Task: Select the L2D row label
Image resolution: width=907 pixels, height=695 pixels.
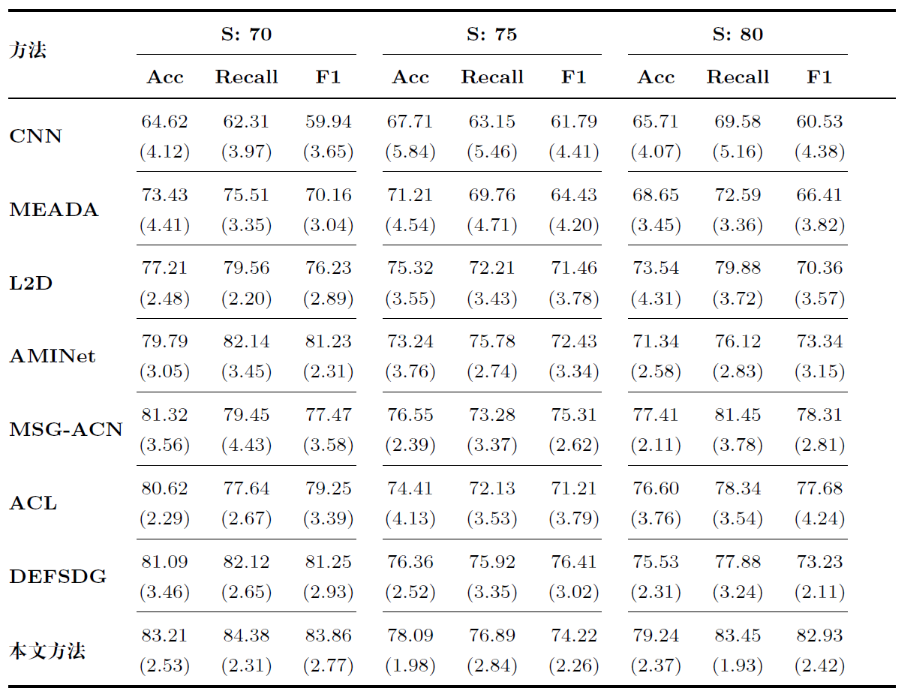Action: pyautogui.click(x=31, y=283)
